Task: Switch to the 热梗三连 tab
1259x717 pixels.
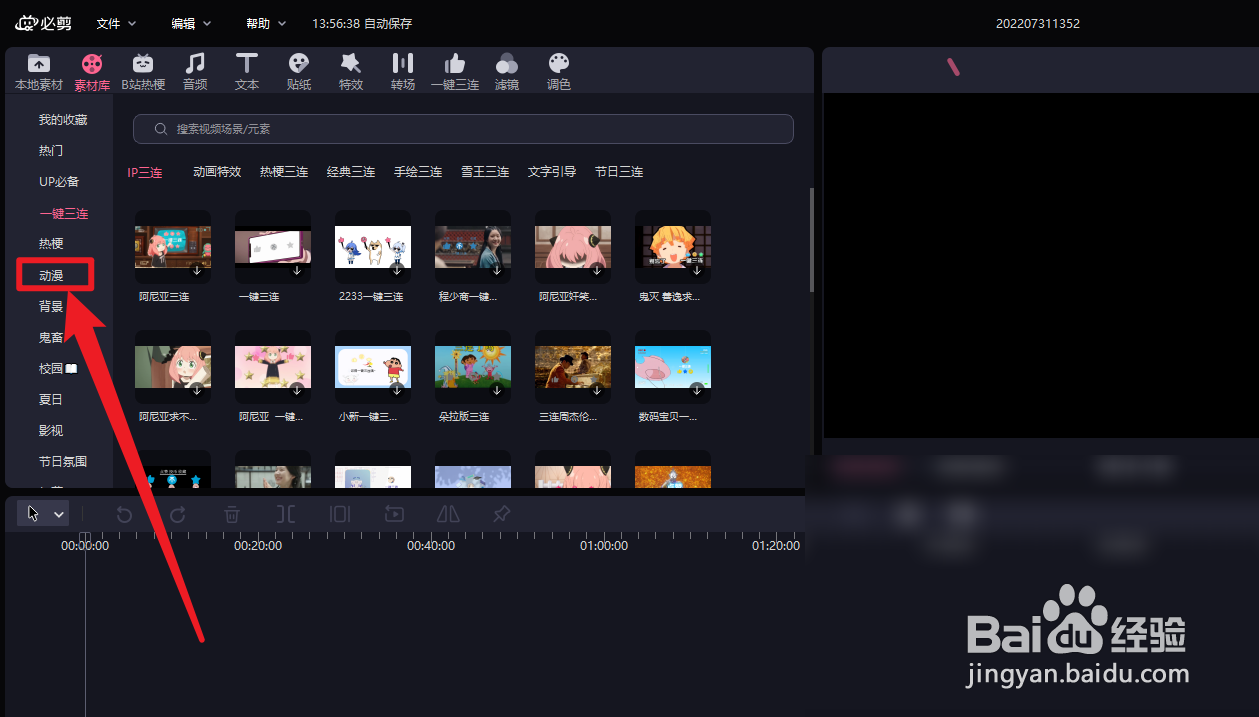Action: 284,172
